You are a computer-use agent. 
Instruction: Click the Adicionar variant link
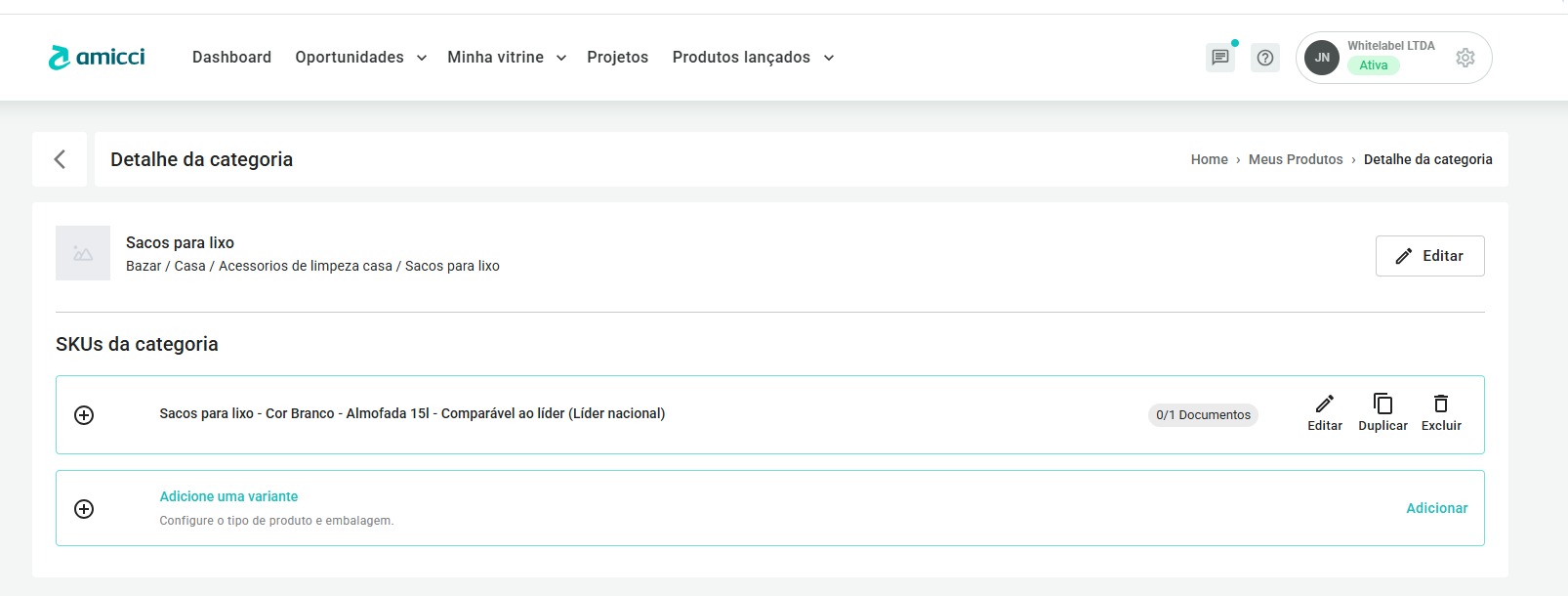pos(1436,508)
